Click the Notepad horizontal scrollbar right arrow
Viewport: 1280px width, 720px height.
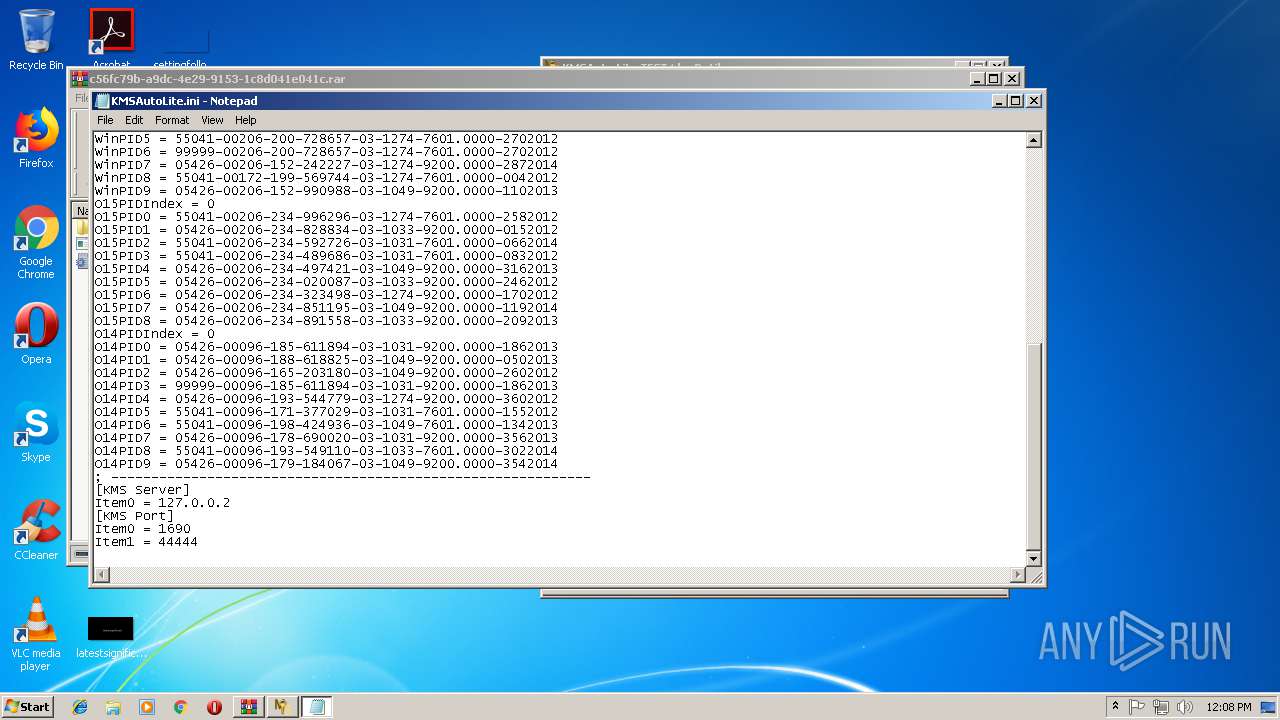coord(1018,575)
